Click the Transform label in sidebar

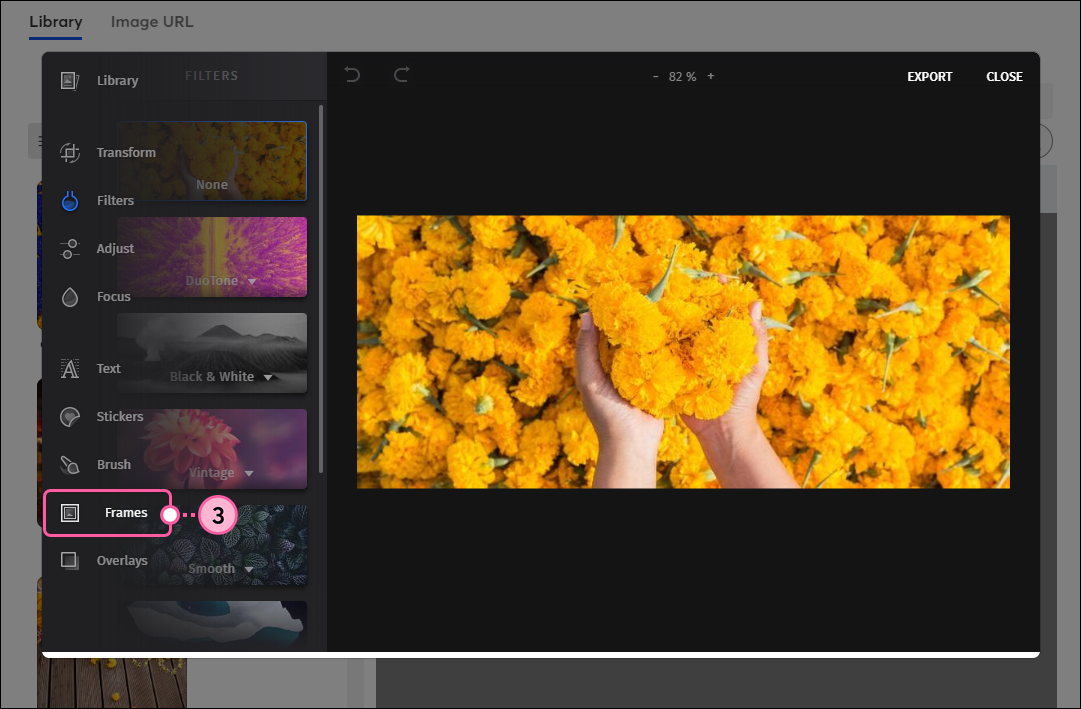126,152
